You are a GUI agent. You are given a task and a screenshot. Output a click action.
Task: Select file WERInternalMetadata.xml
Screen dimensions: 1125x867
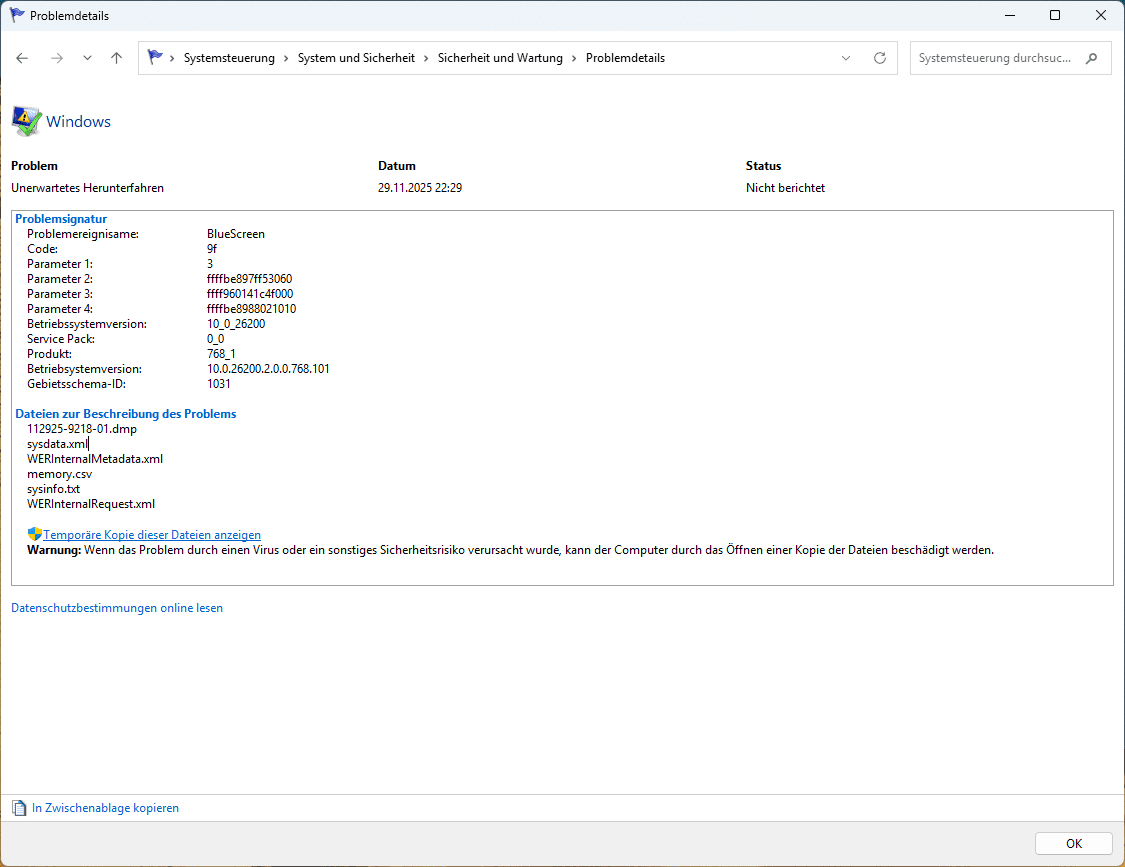[95, 459]
